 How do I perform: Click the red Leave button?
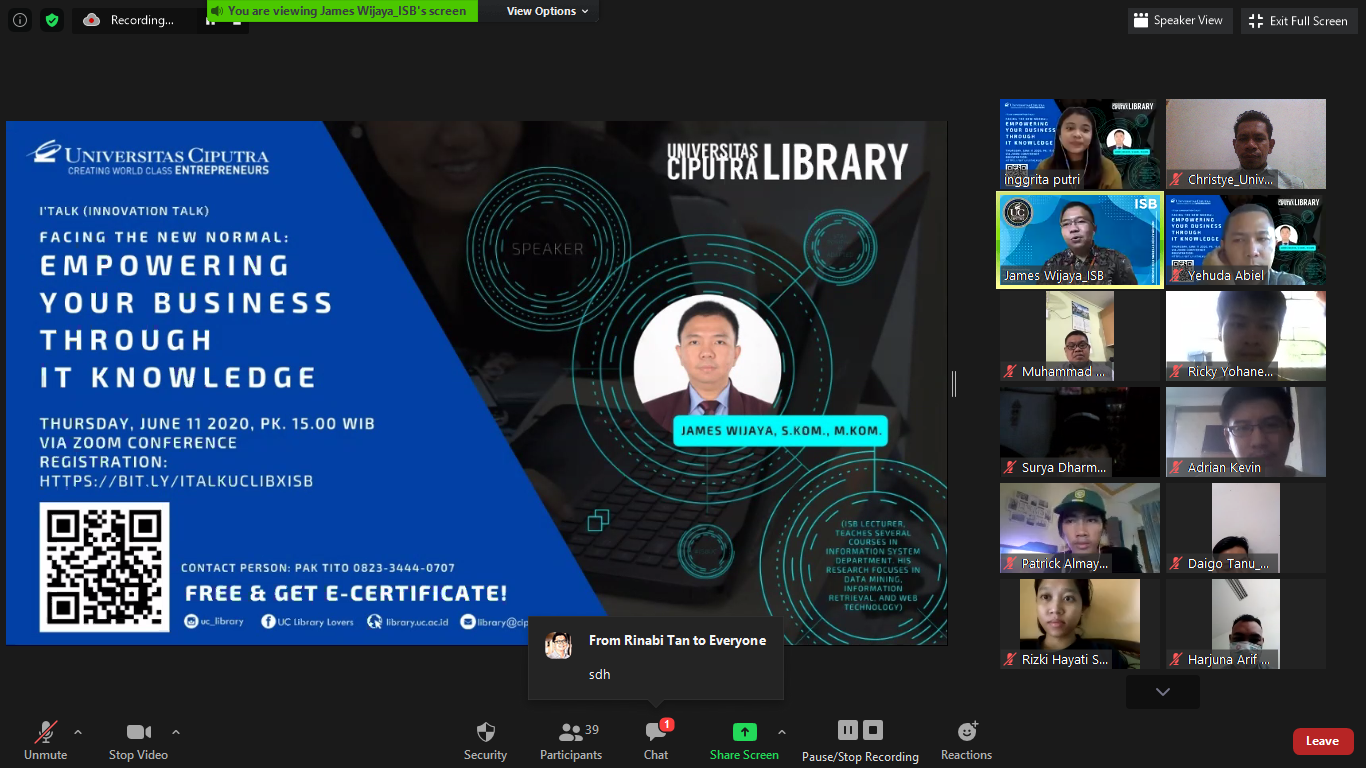1322,741
